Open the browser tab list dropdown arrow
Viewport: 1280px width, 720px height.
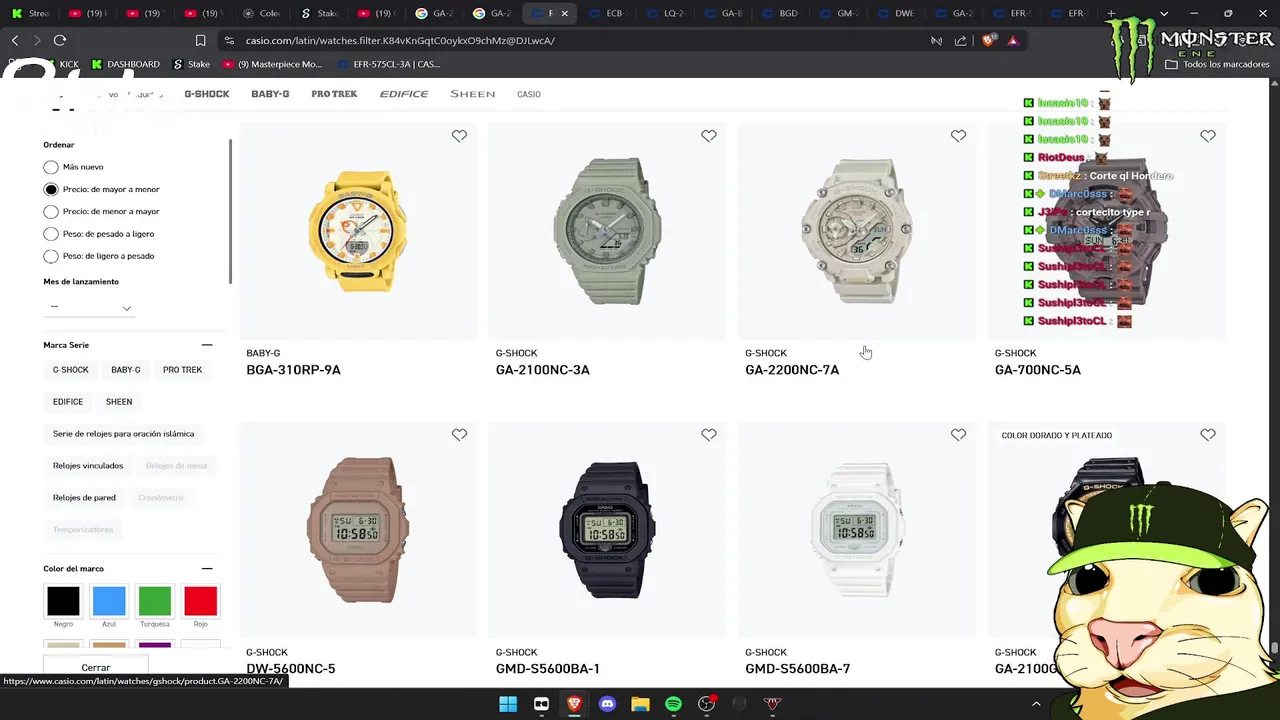click(1163, 14)
